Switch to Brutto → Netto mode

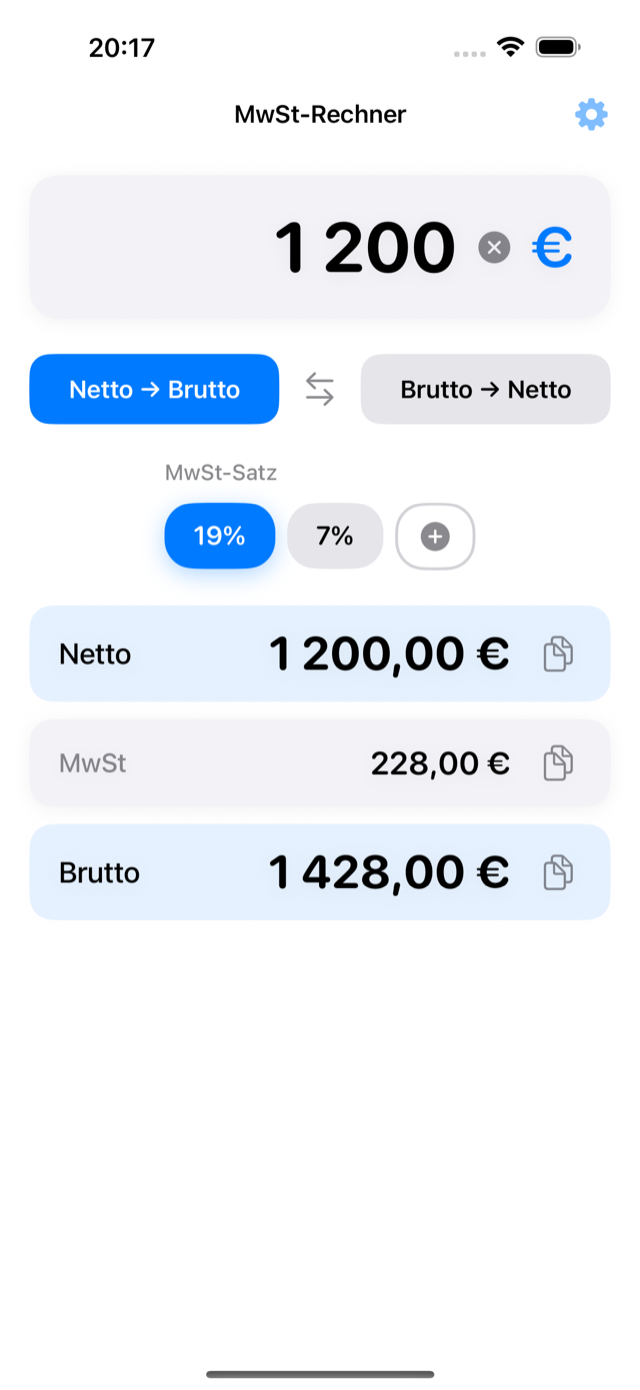pos(485,389)
